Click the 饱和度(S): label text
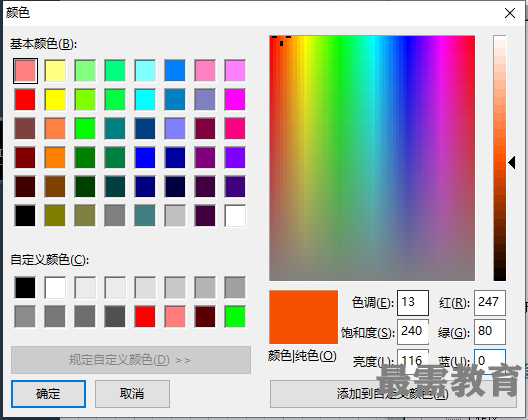Viewport: 528px width, 420px height. pos(368,333)
